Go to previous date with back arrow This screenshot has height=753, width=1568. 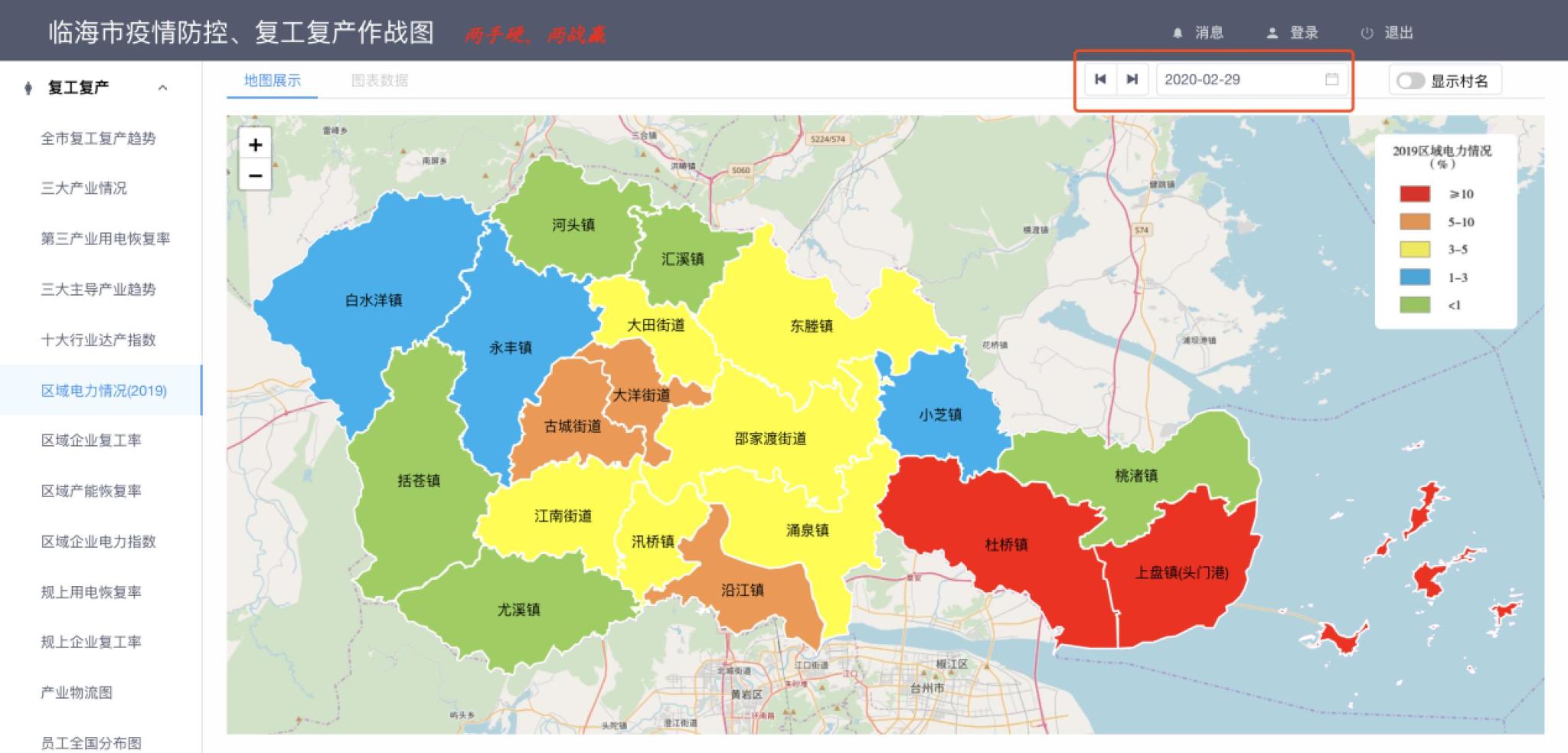tap(1100, 80)
